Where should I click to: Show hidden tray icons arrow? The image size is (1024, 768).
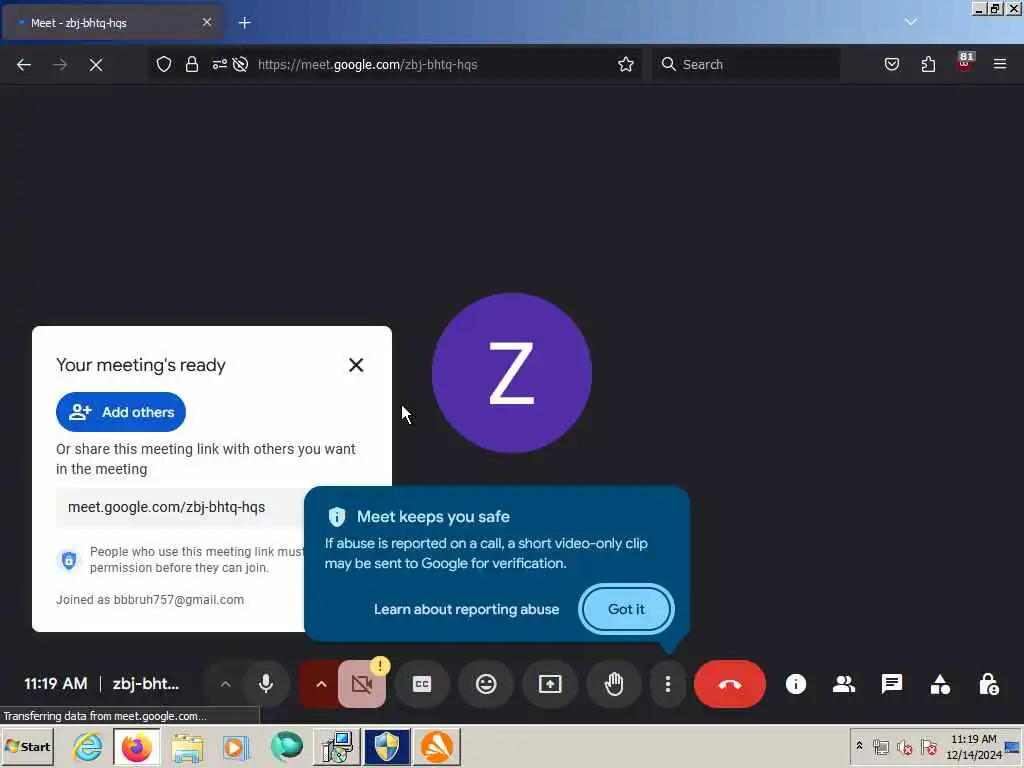point(859,745)
